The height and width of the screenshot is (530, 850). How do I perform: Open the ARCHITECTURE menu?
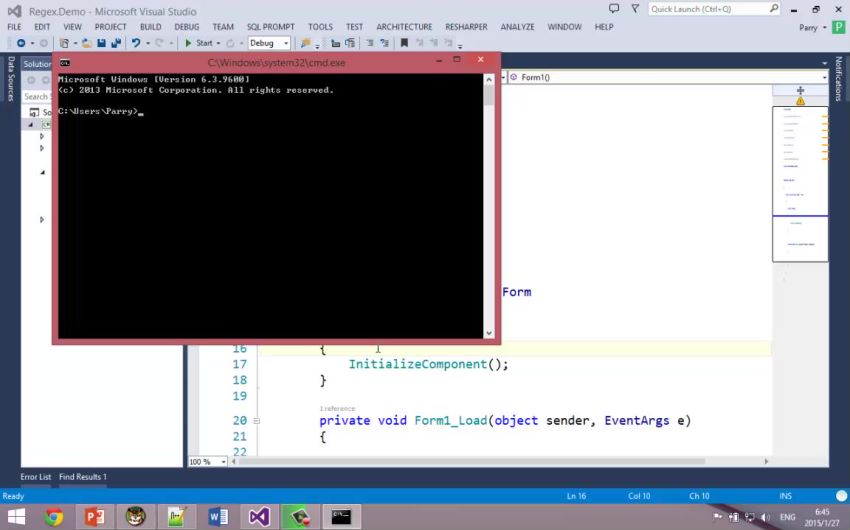pos(404,27)
